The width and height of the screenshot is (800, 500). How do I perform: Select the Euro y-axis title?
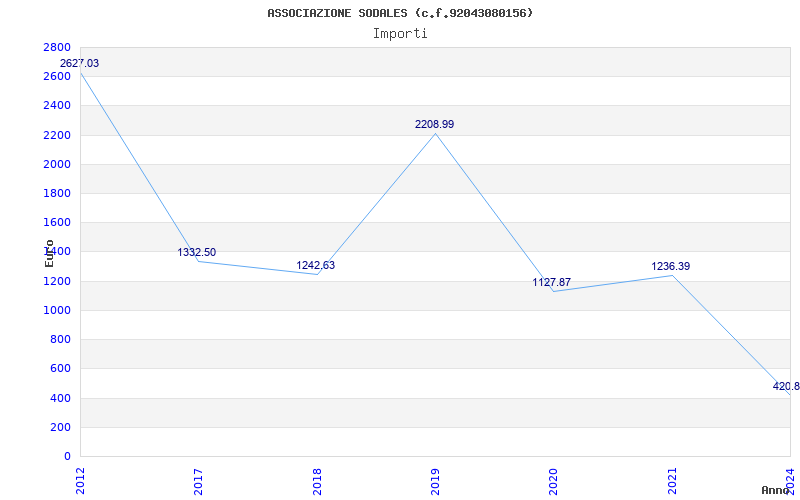[x=49, y=253]
